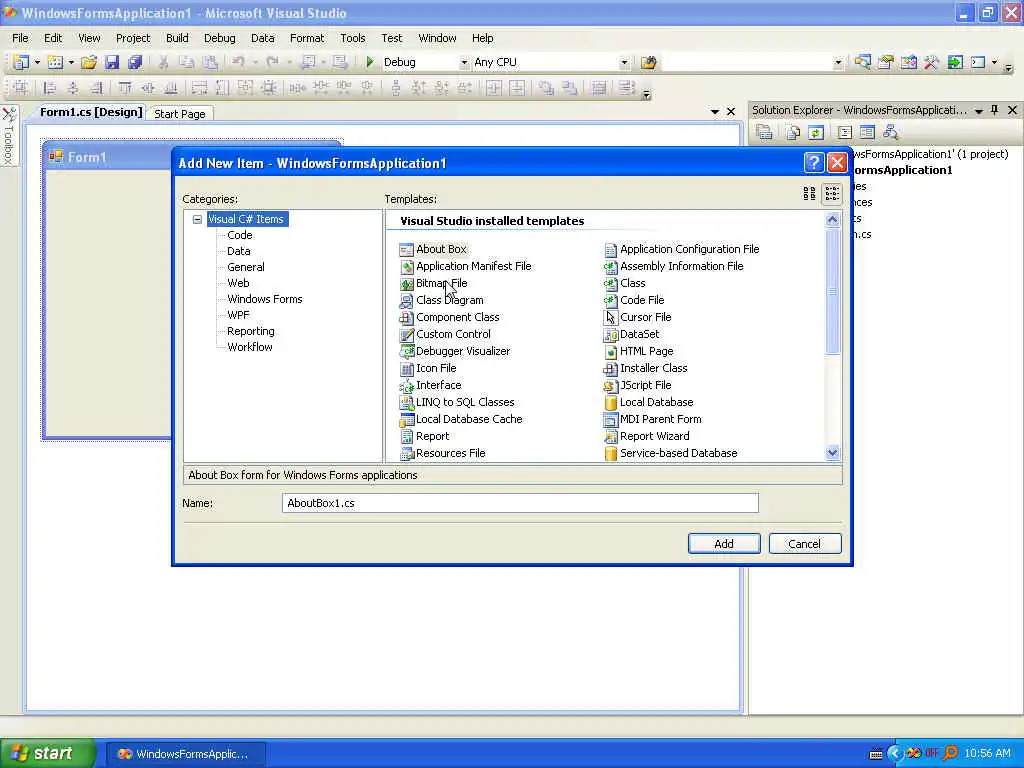Collapse the Visual C# Items tree node
This screenshot has width=1024, height=768.
click(197, 219)
